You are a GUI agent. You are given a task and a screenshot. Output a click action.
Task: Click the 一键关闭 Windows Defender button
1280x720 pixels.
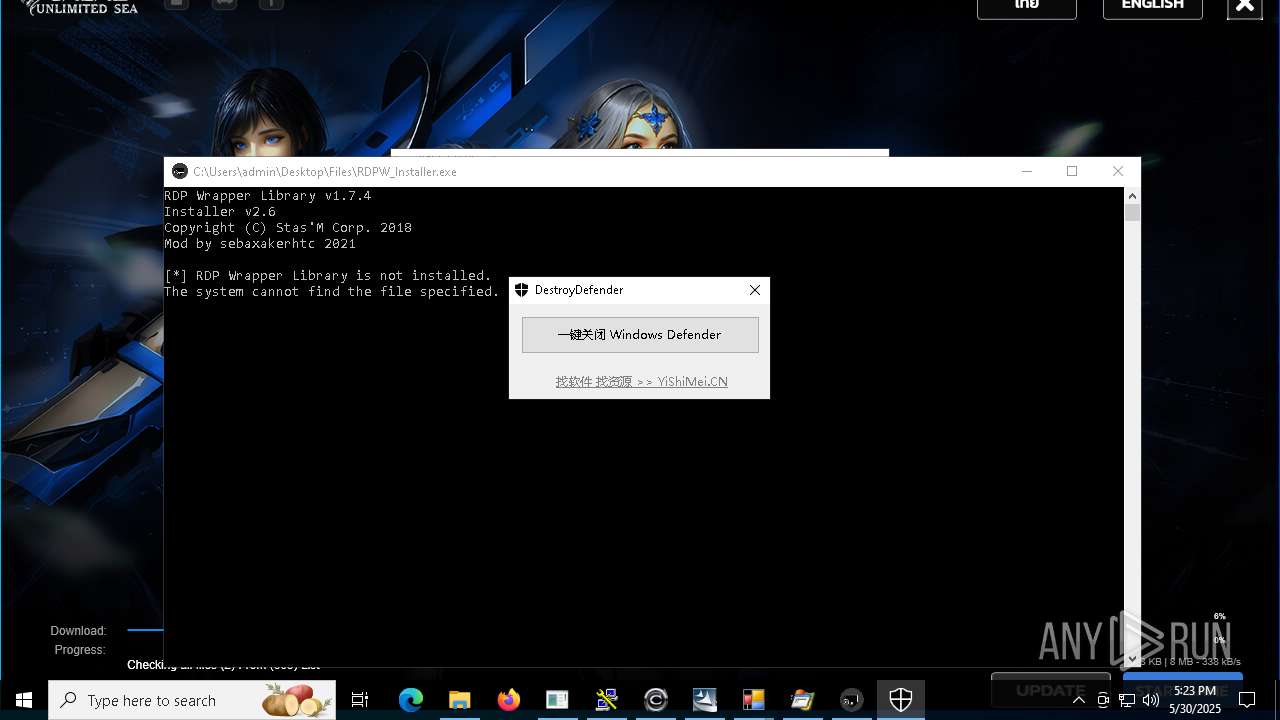pos(640,335)
